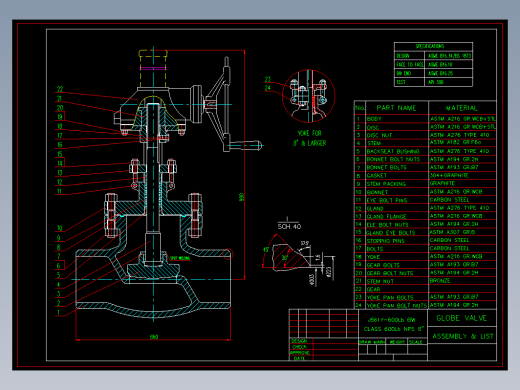520x390 pixels.
Task: Select callout number 1 label
Action: pyautogui.click(x=58, y=312)
